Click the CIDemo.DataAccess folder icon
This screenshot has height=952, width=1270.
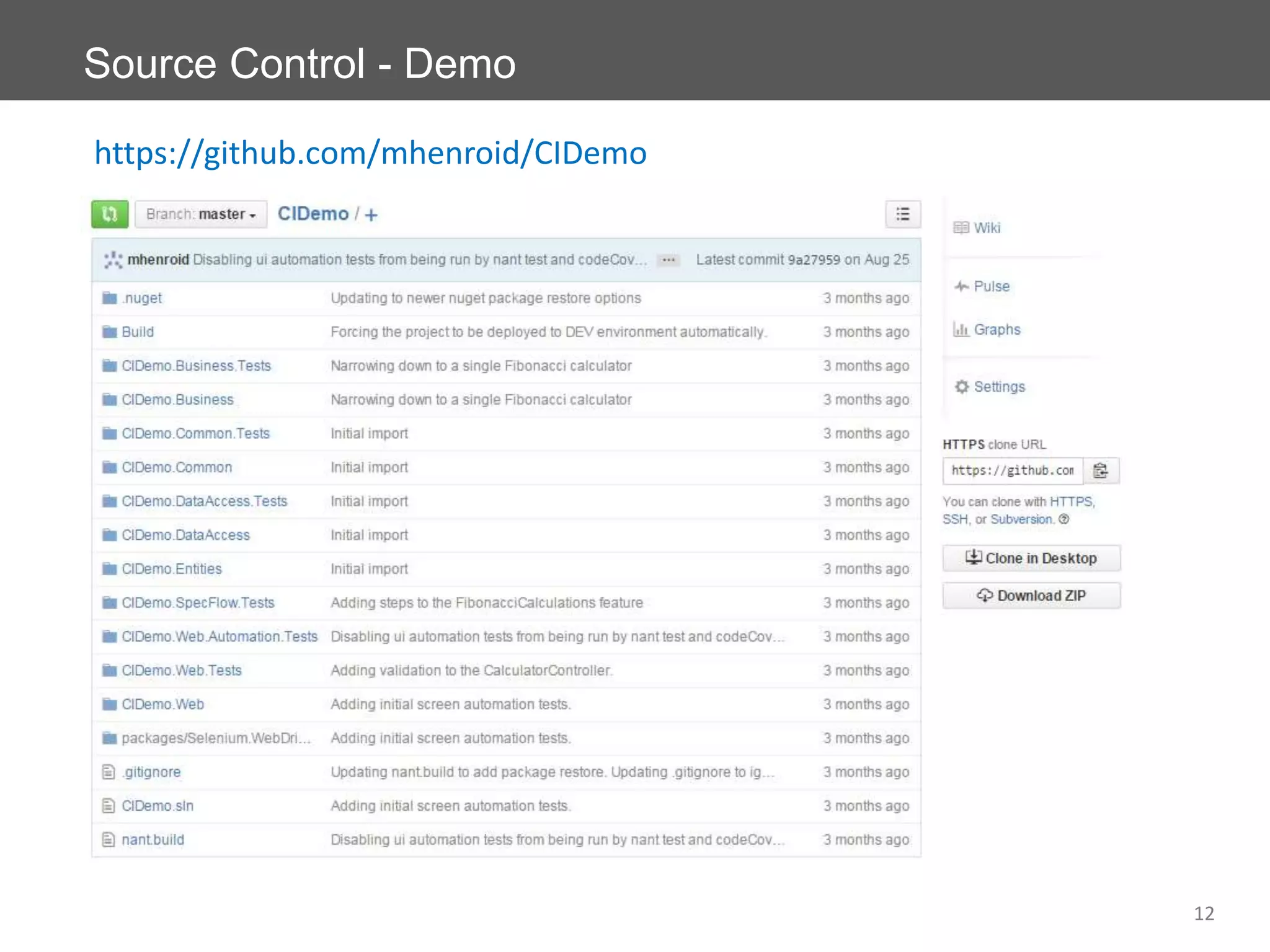(110, 535)
